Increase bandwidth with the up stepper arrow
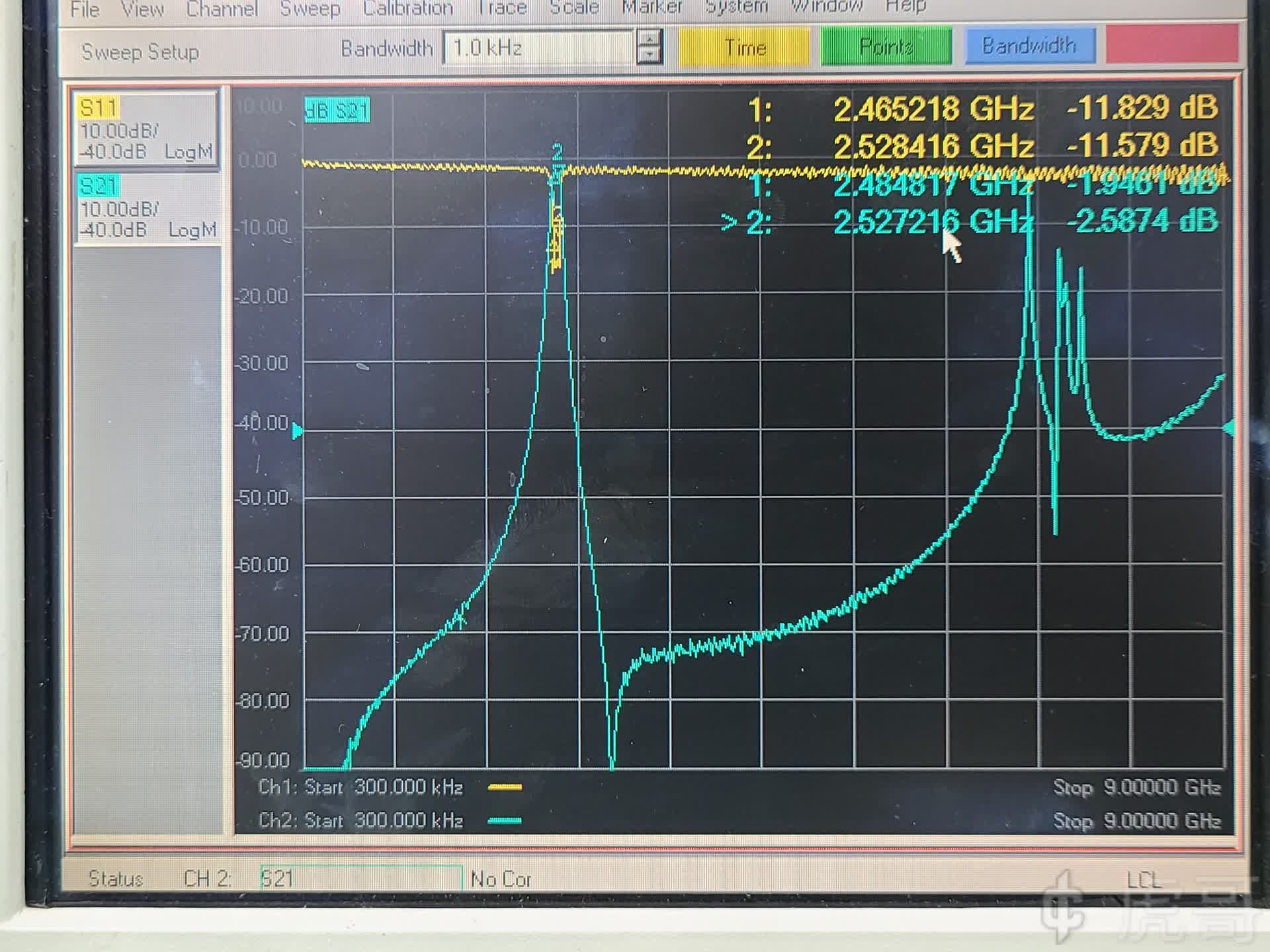Screen dimensions: 1270x952 tap(649, 39)
